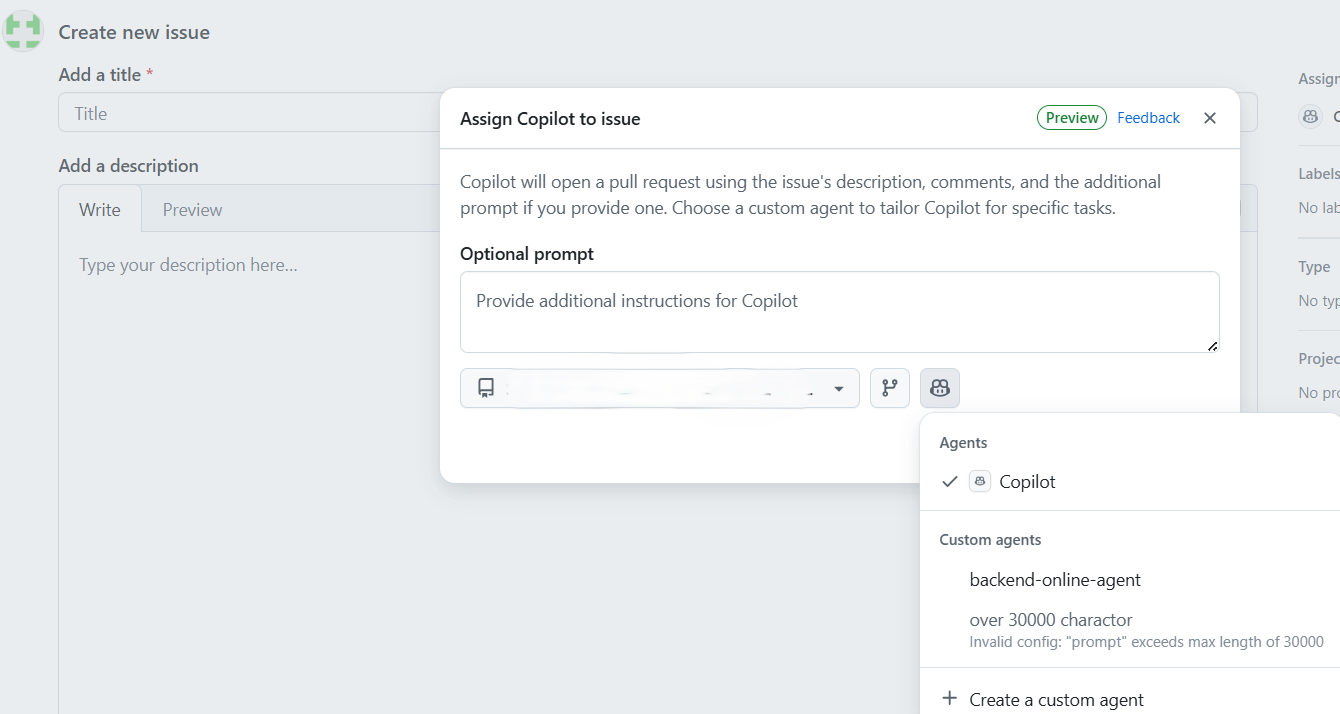Select the checked Copilot agent option
This screenshot has width=1340, height=714.
pyautogui.click(x=1027, y=482)
